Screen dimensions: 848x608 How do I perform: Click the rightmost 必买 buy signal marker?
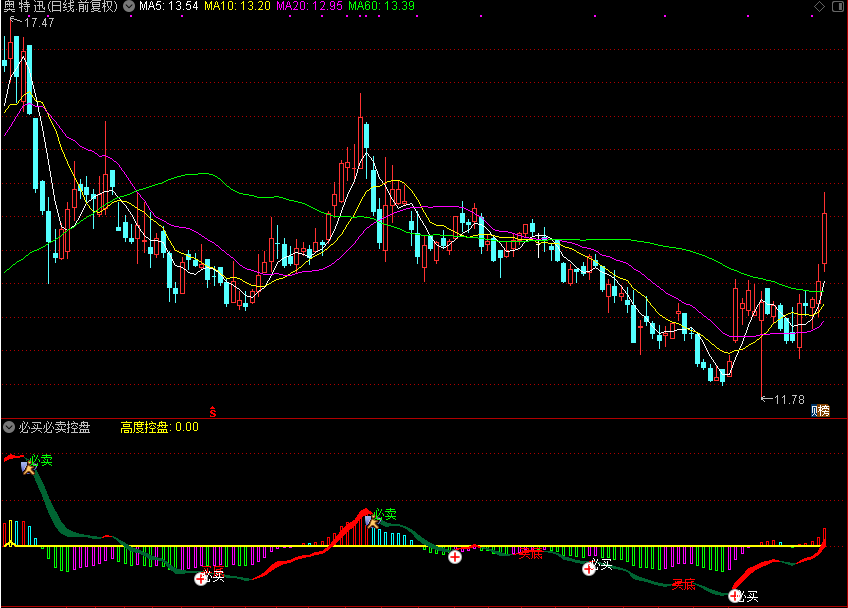coord(736,596)
